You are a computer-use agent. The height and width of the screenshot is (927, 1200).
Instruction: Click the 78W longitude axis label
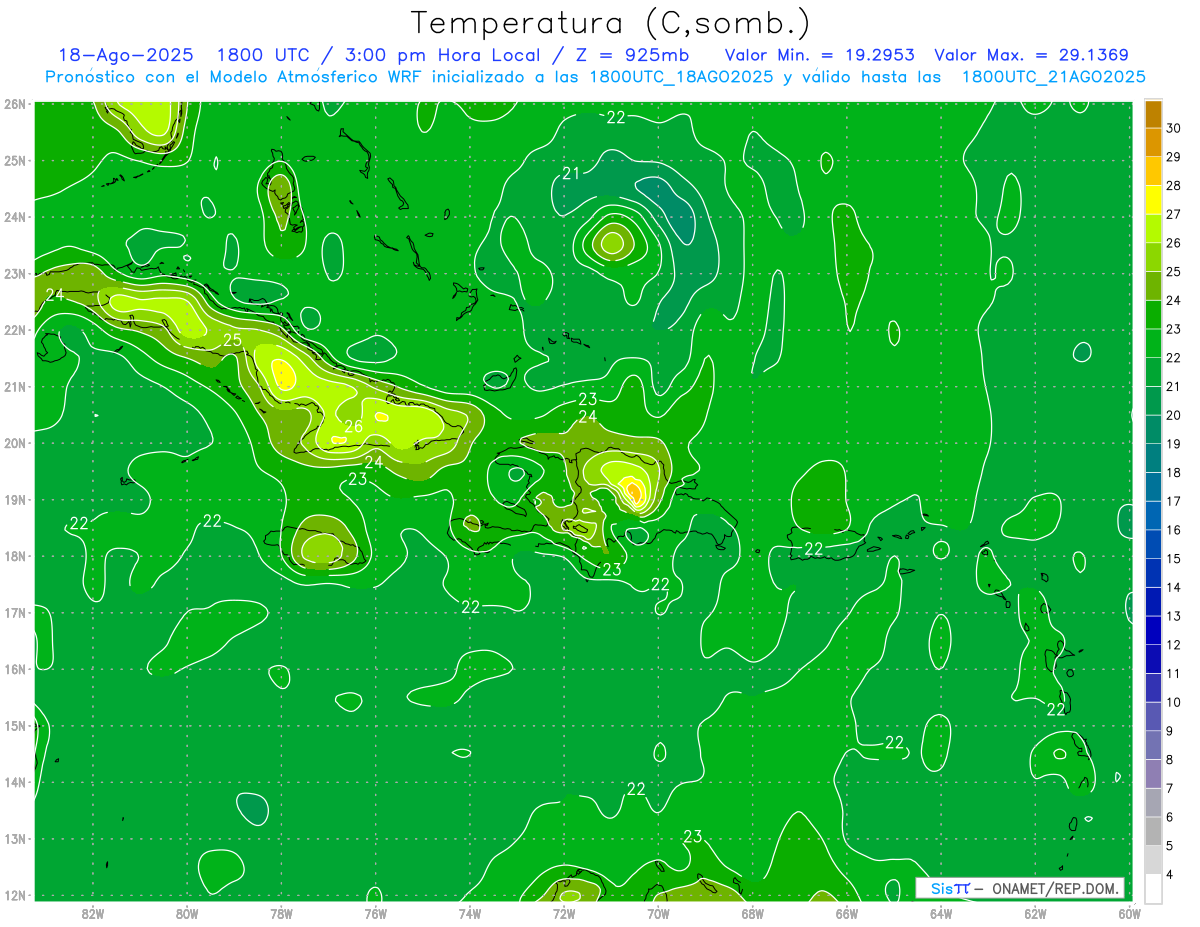[x=281, y=912]
